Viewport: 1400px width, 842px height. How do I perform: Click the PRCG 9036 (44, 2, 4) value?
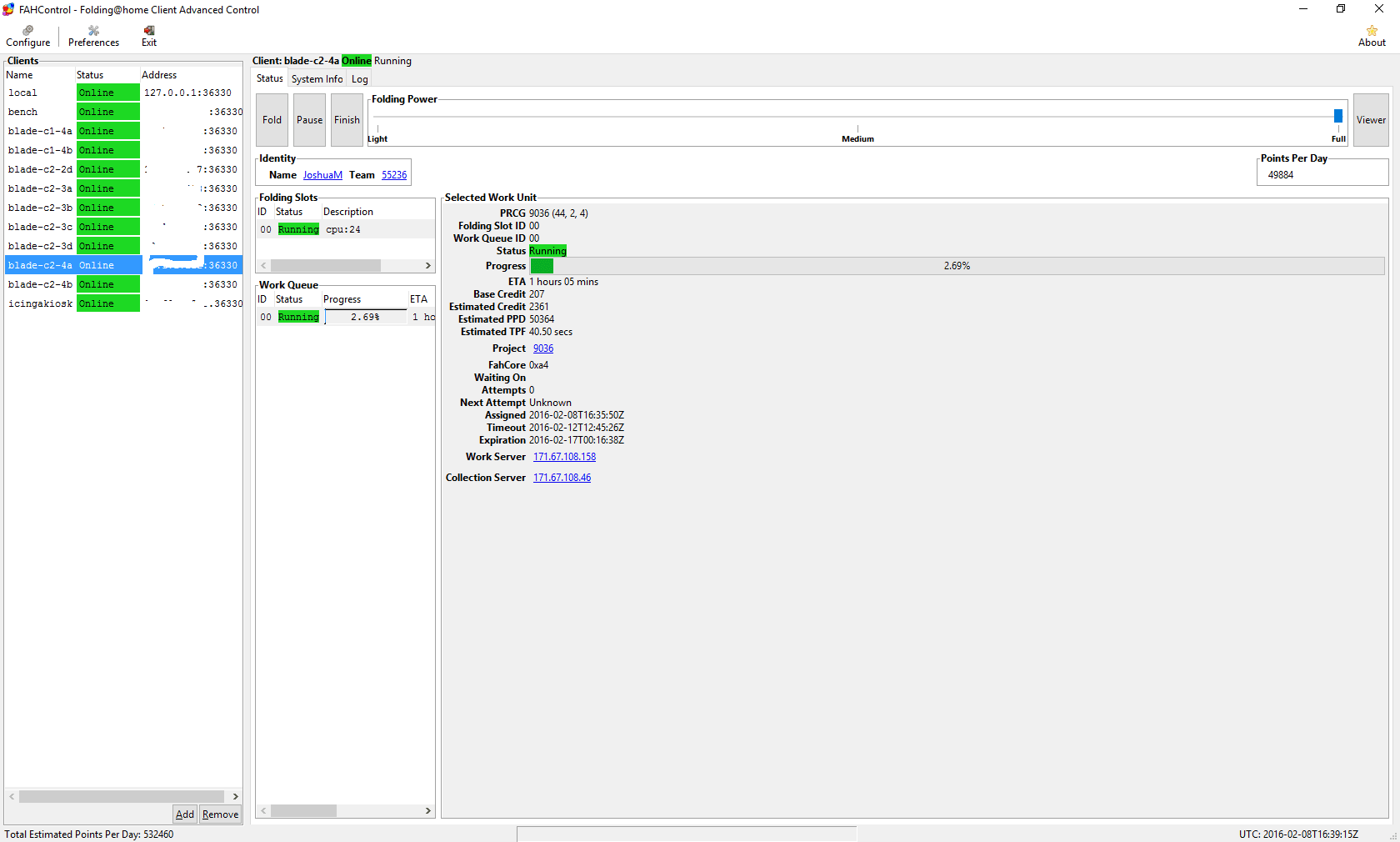(558, 213)
